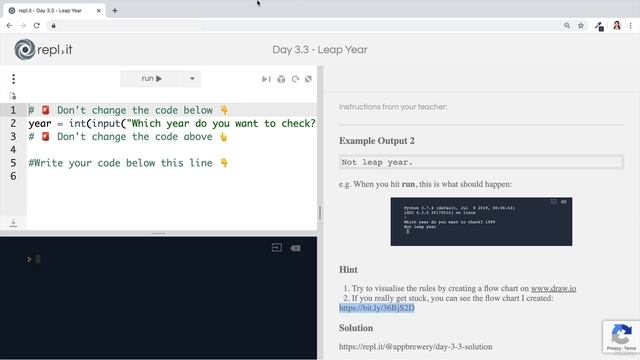This screenshot has width=640, height=360.
Task: Close the Day 3.3 Leap Year tab
Action: 98,11
